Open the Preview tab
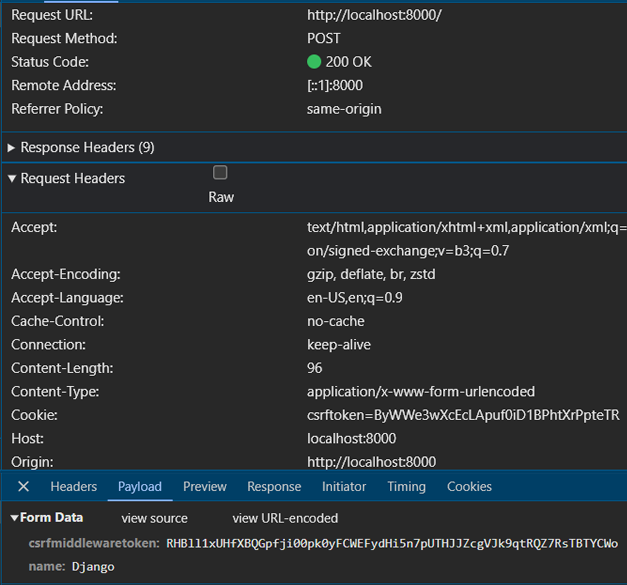 click(x=205, y=486)
